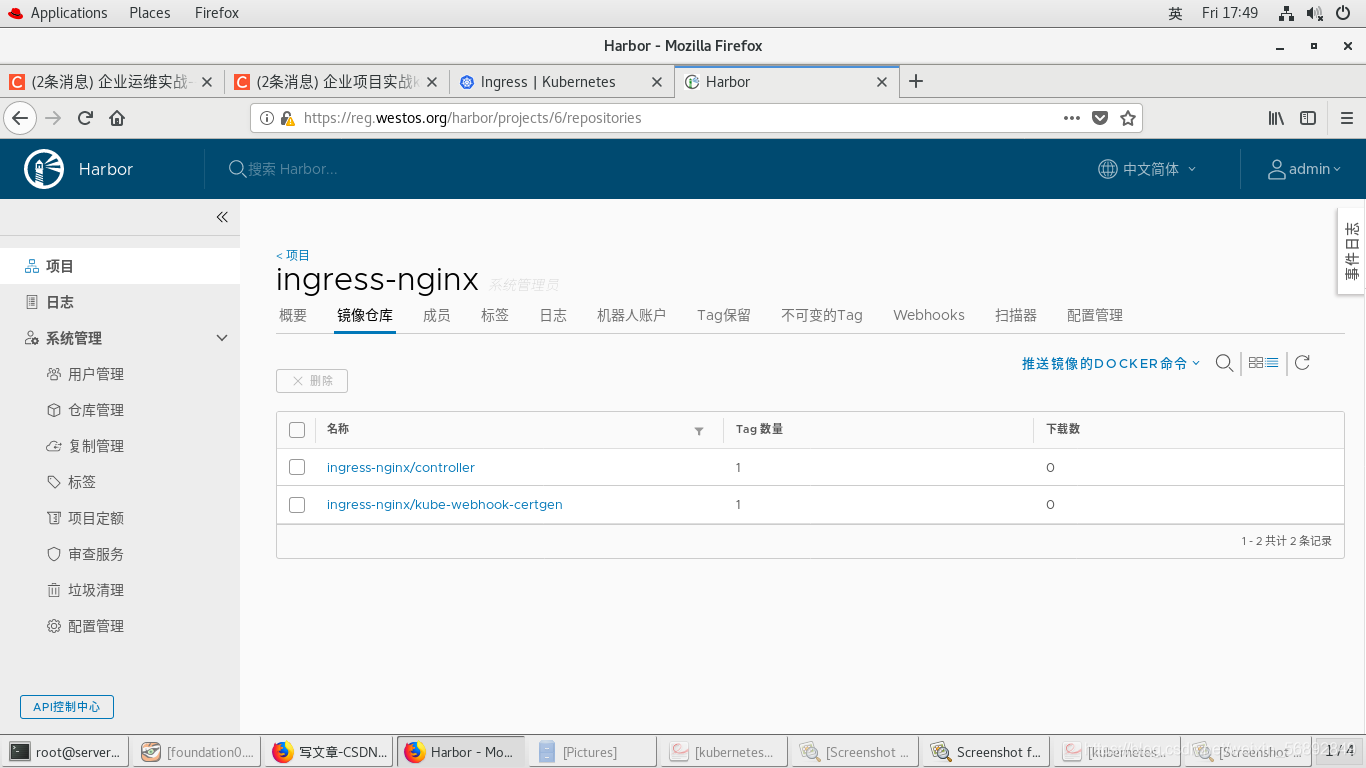Open Firefox hamburger menu

tap(1346, 118)
